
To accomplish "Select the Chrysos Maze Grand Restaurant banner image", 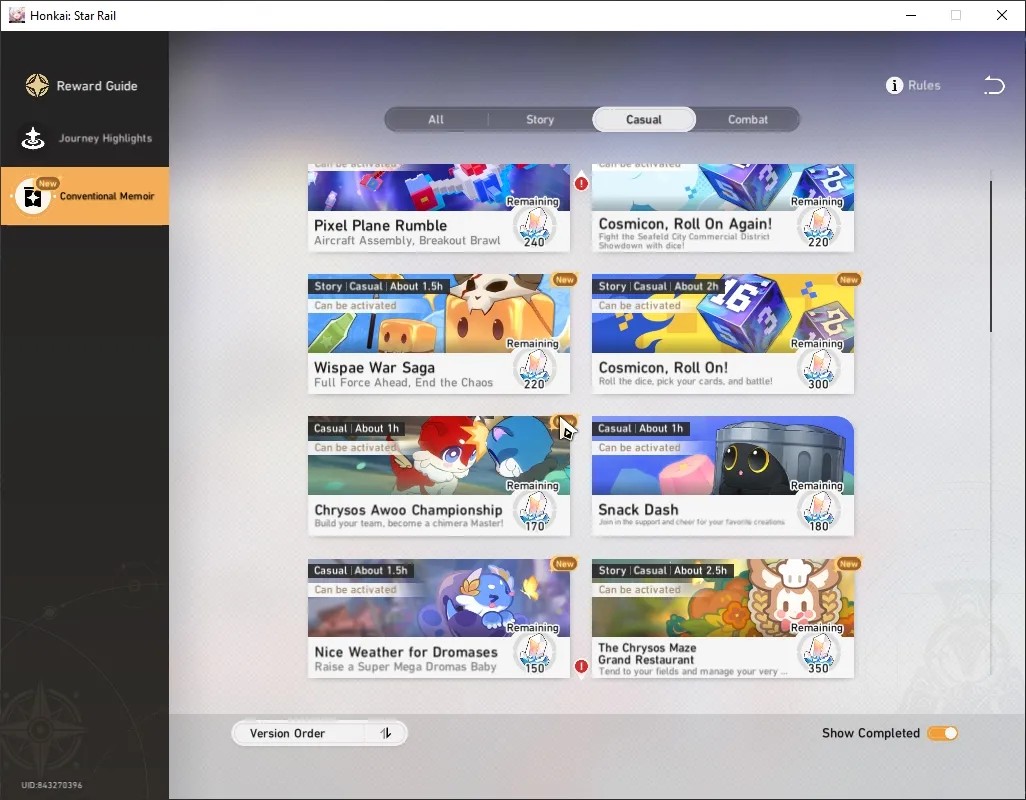I will [722, 597].
